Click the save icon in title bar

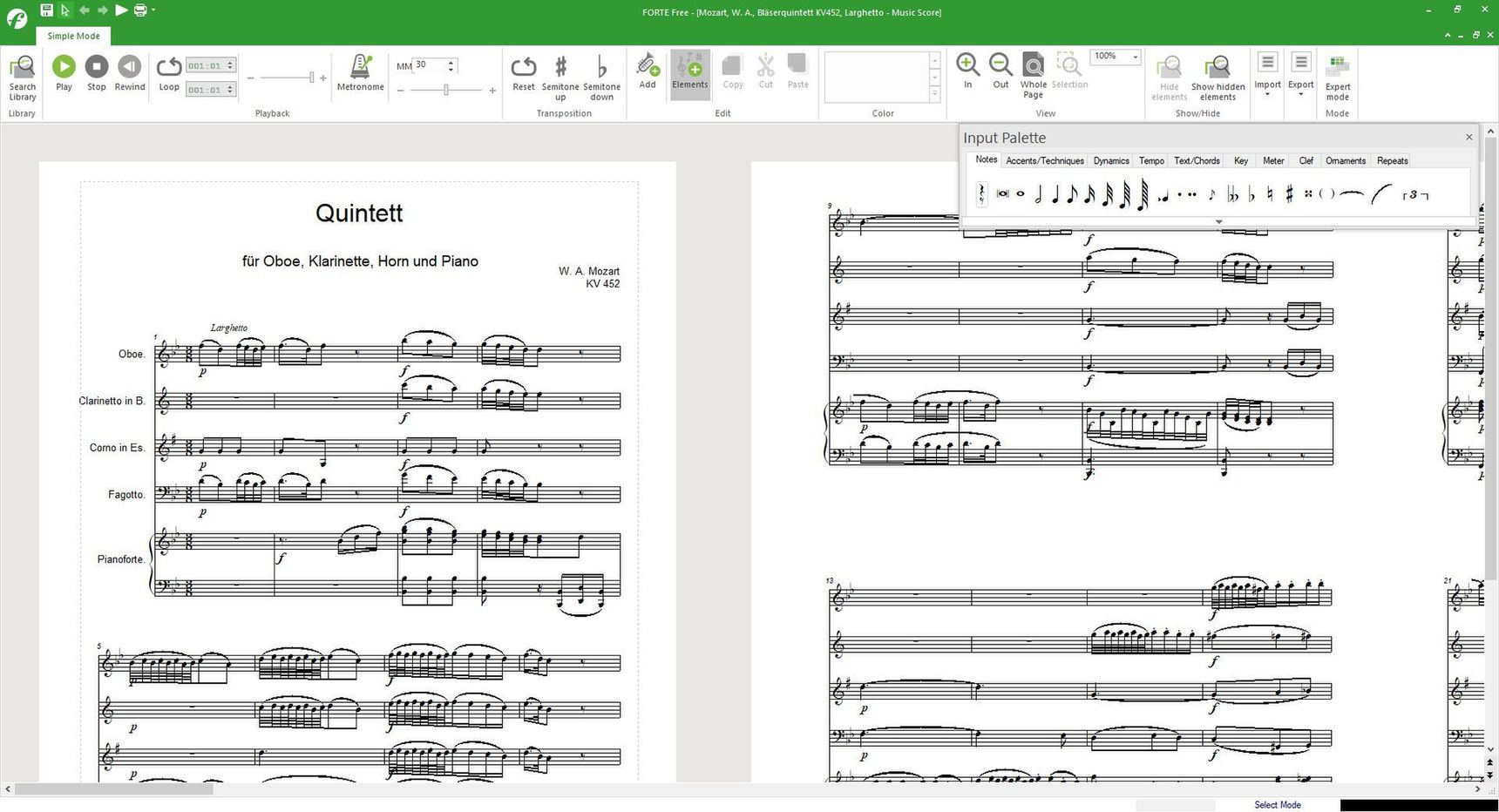click(46, 10)
